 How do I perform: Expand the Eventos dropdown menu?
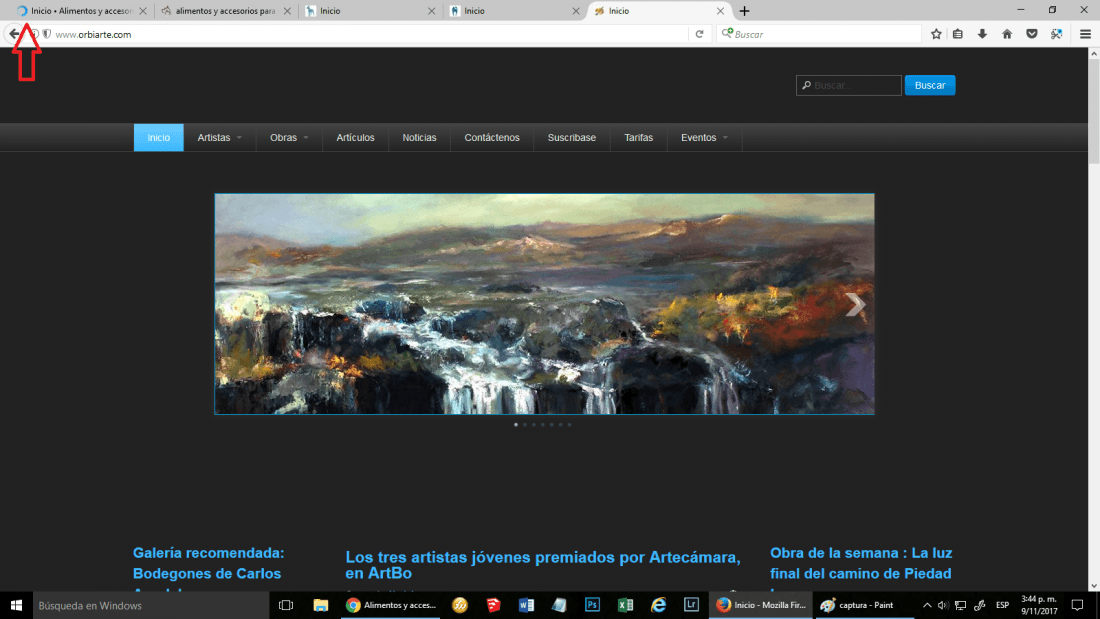tap(704, 138)
